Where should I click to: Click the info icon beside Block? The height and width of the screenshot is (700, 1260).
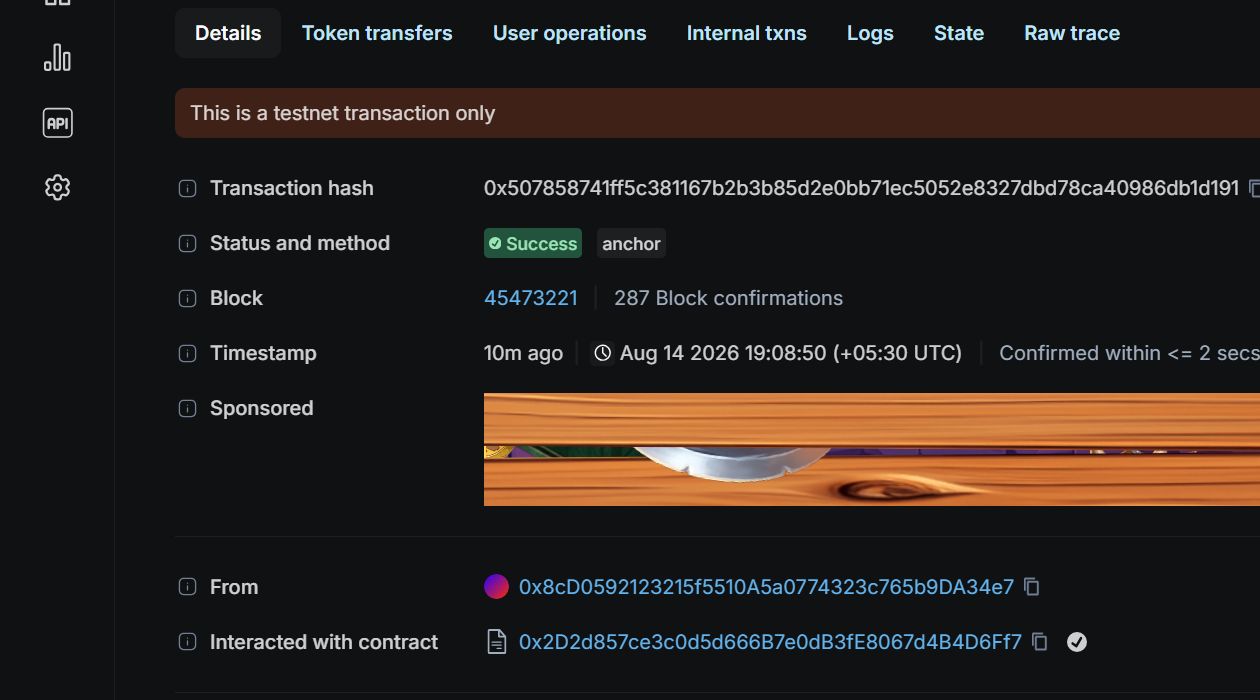tap(187, 298)
